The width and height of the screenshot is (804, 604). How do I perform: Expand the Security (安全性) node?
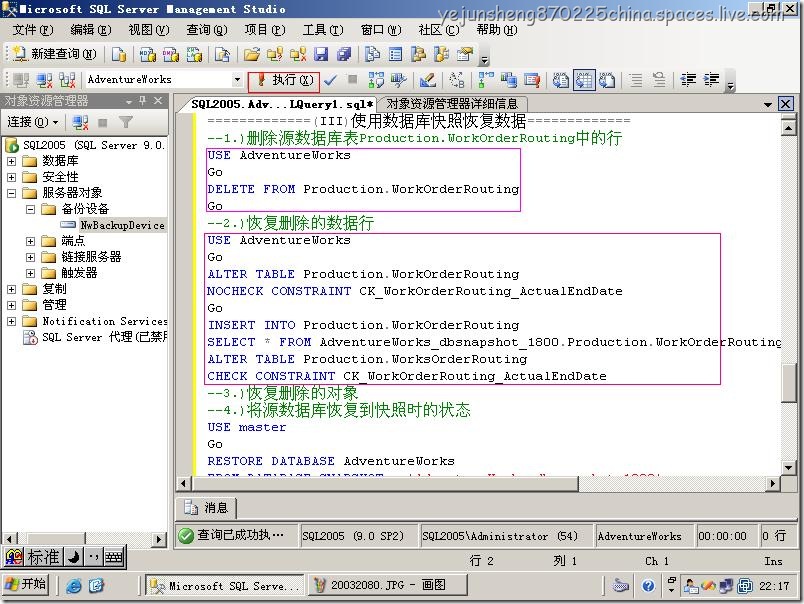[x=11, y=177]
